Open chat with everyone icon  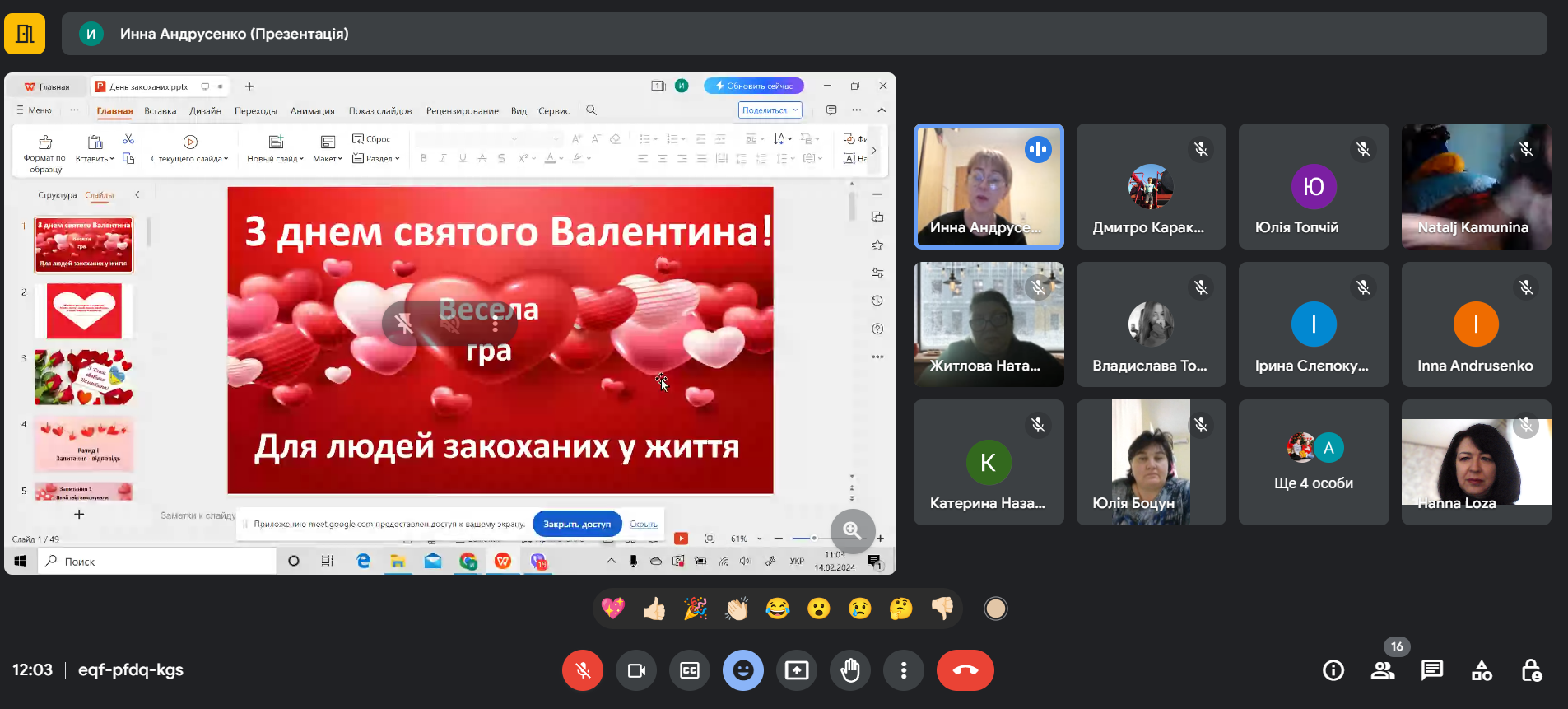coord(1431,670)
